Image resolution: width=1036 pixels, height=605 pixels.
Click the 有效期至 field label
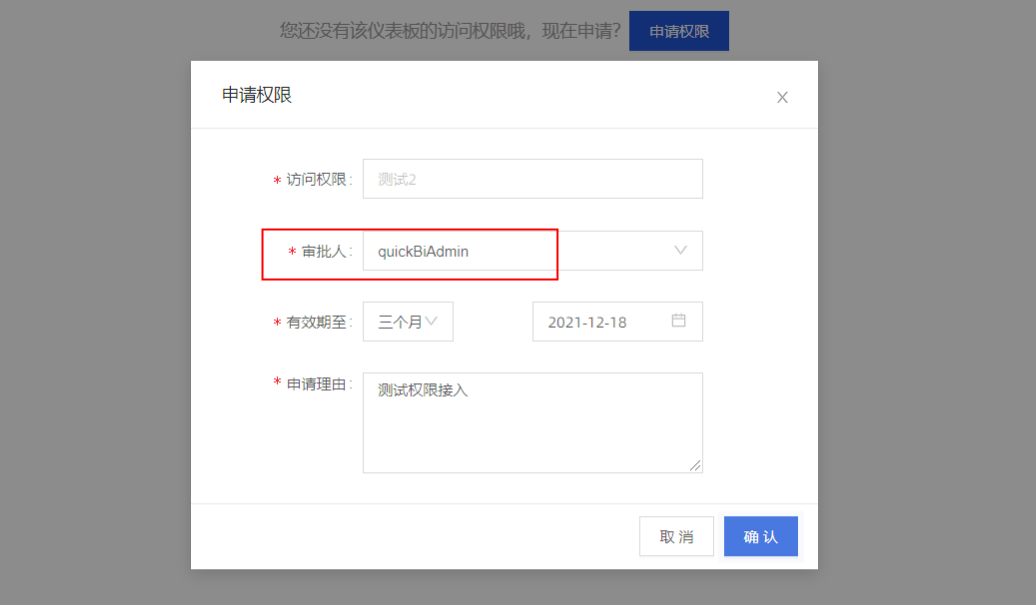[316, 323]
